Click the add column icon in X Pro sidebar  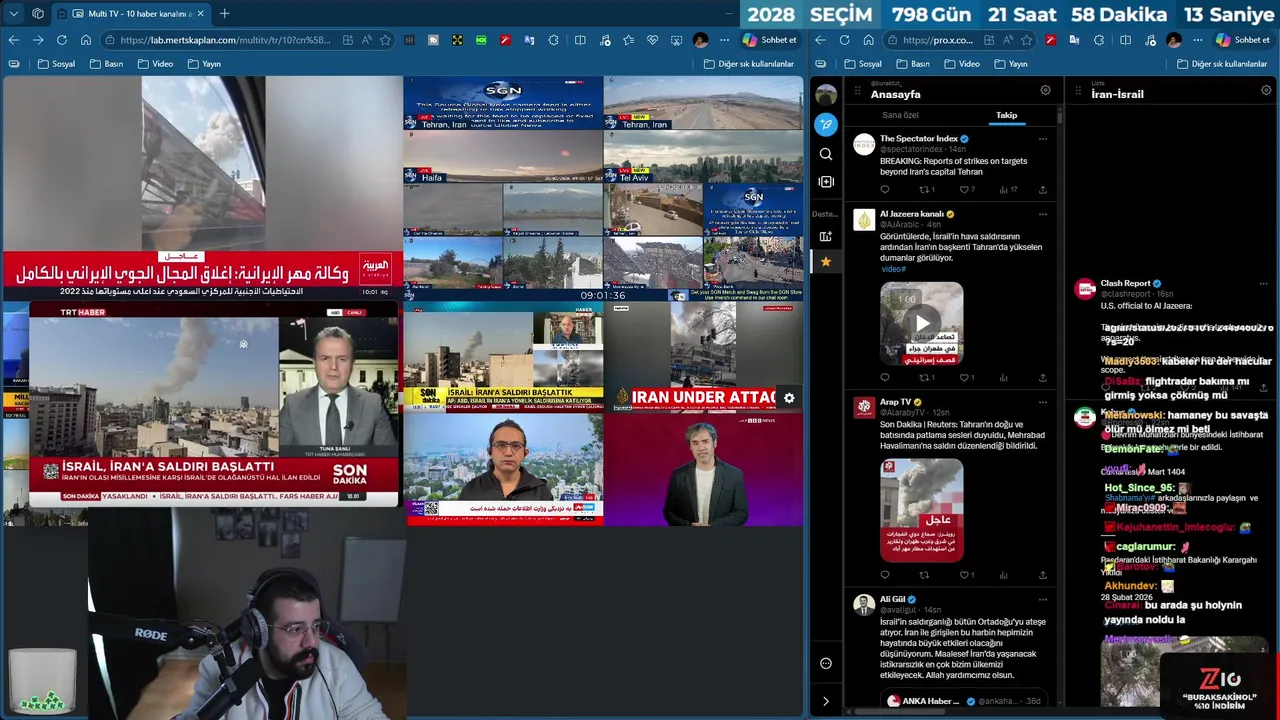point(826,182)
